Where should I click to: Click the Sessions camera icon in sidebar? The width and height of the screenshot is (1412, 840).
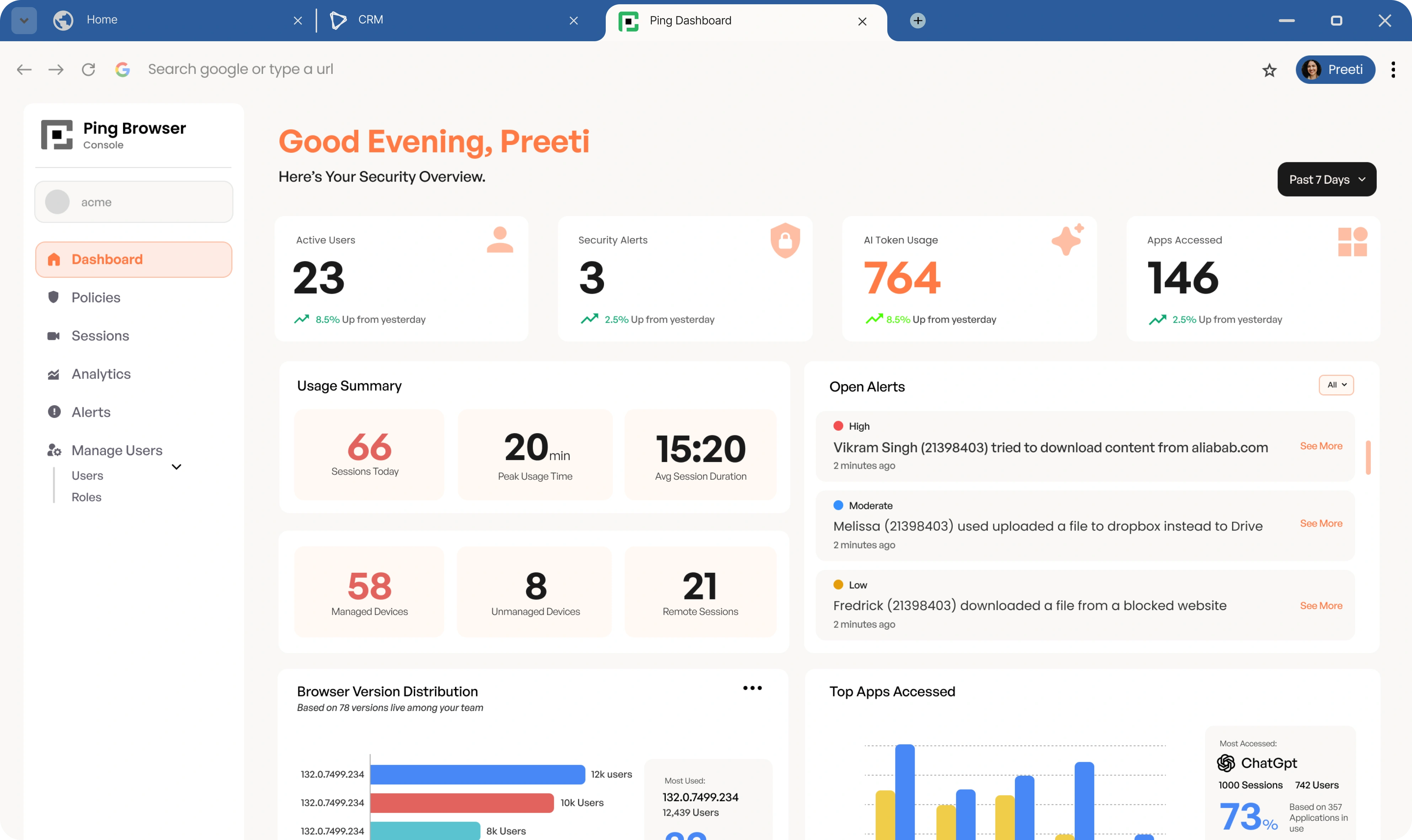(54, 336)
